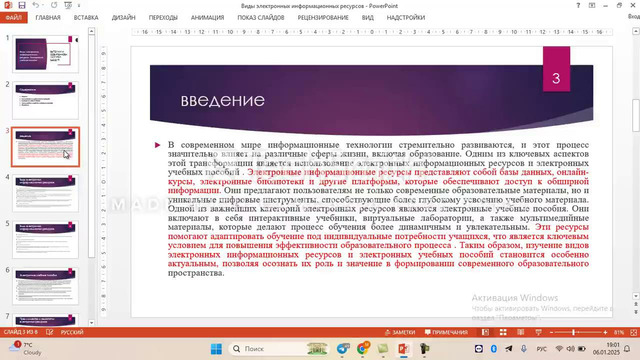
Task: Click the red bullet arrow of the paragraph
Action: pos(158,145)
